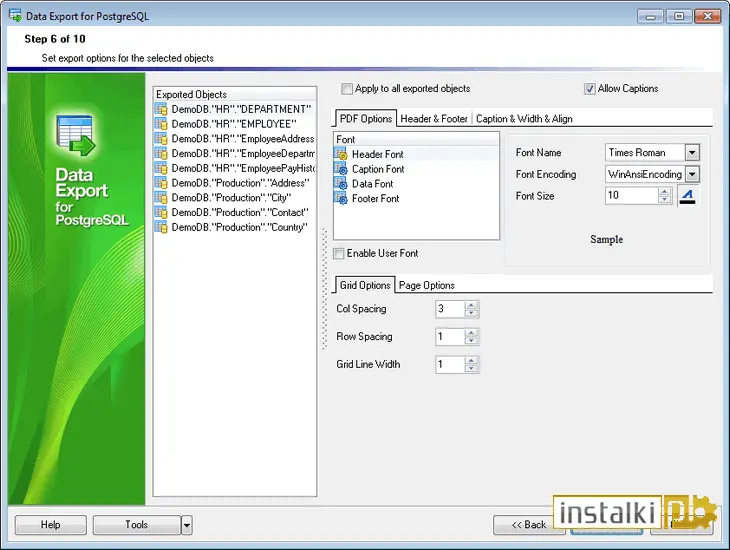Click the Grid Line Width input field
The image size is (730, 550).
click(x=450, y=365)
